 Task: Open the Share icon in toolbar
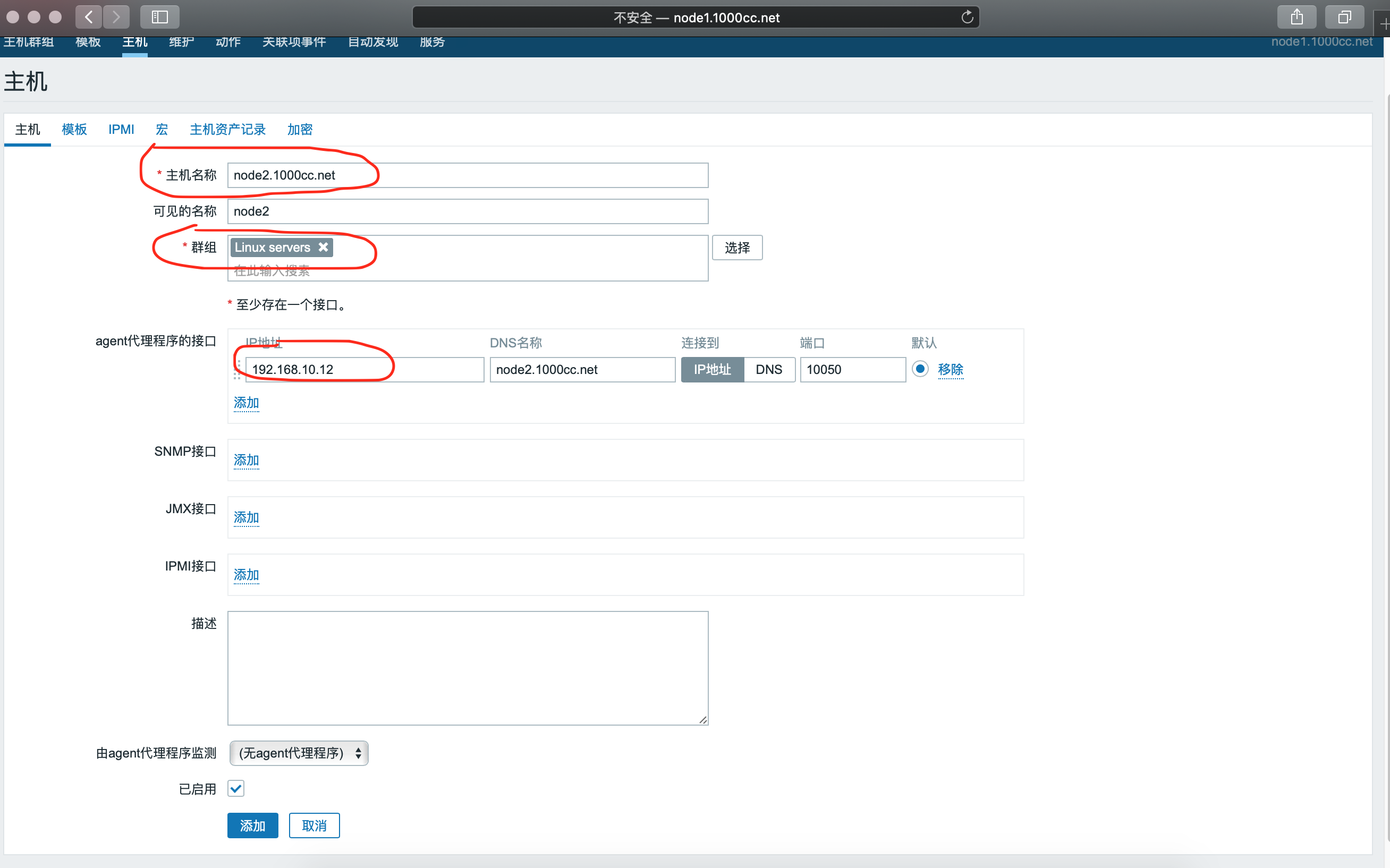1296,17
